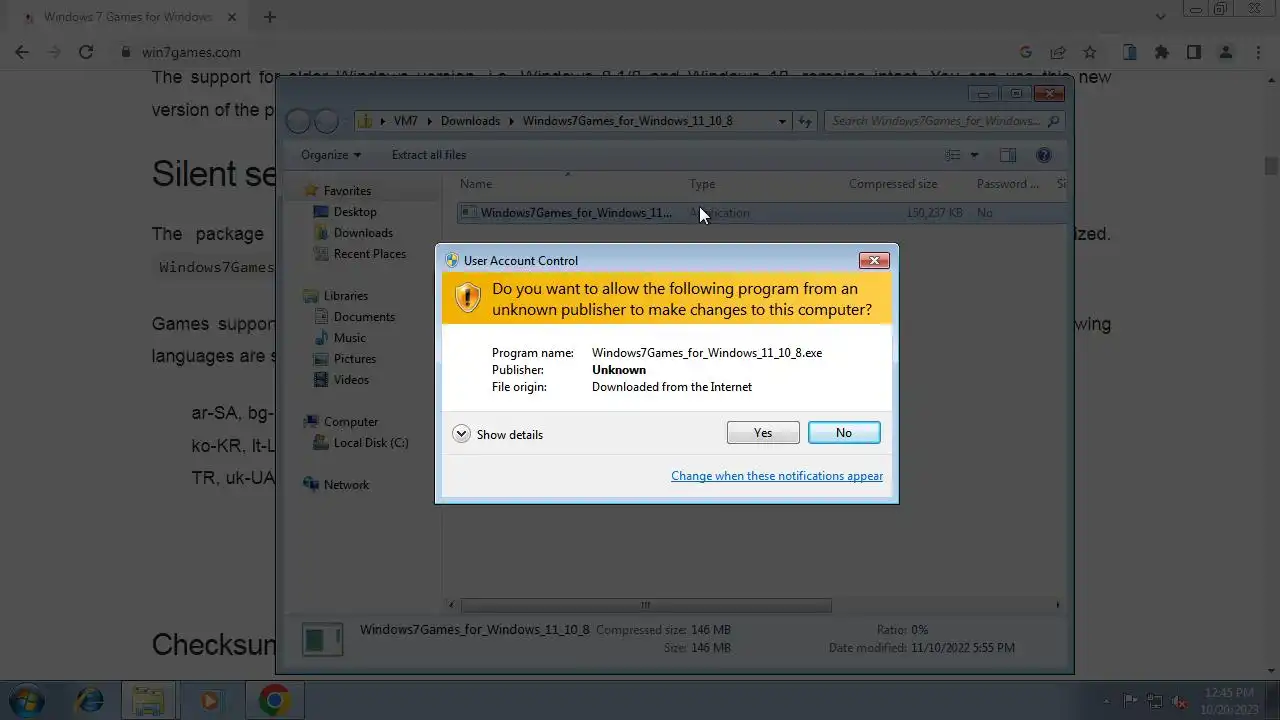The image size is (1280, 720).
Task: Close the User Account Control dialog
Action: [874, 260]
